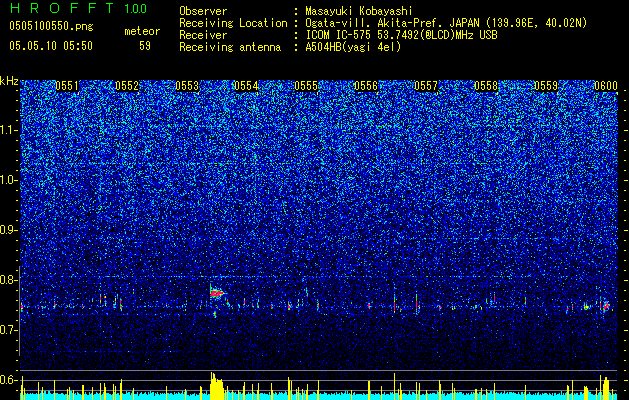Click the 0558 time marker
Viewport: 629px width, 400px height.
coord(486,86)
